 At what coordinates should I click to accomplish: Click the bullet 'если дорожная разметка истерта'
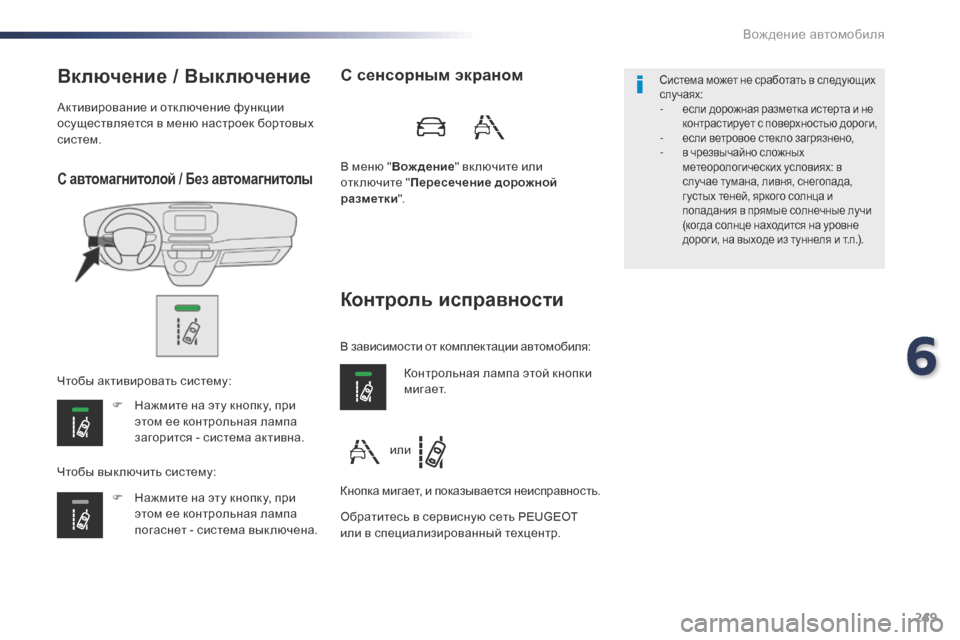point(779,116)
